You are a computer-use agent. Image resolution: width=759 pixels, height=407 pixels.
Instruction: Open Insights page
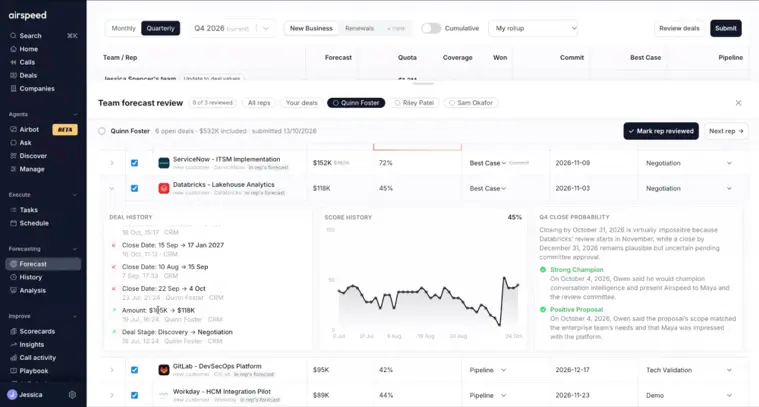pos(31,345)
